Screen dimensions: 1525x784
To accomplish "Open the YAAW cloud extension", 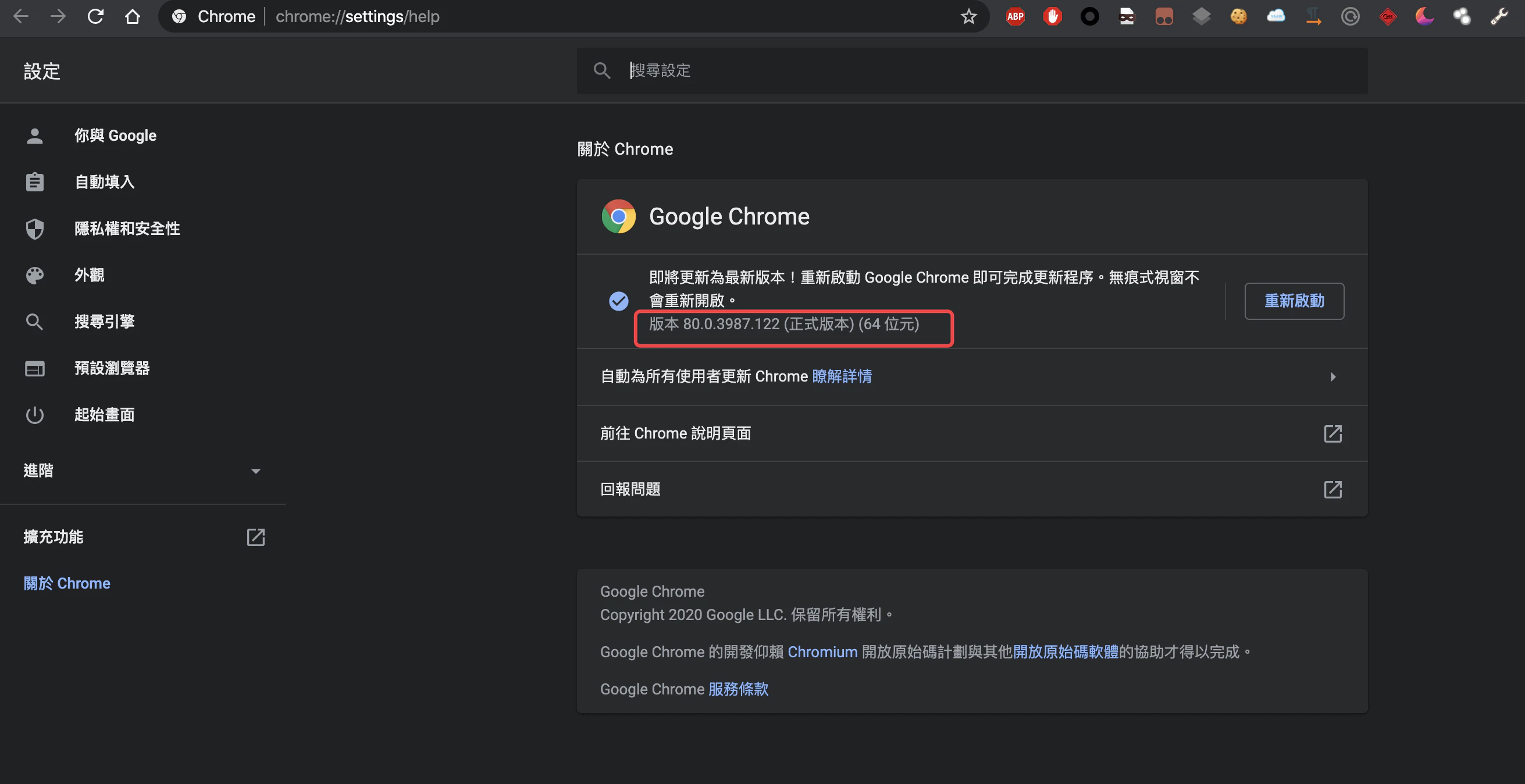I will click(1275, 17).
